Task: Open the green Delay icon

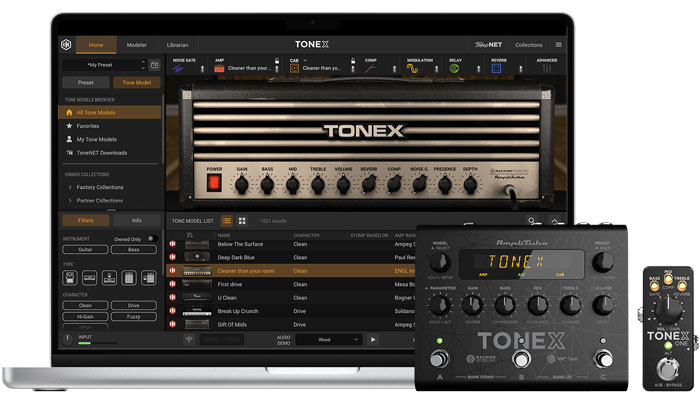Action: tap(454, 69)
